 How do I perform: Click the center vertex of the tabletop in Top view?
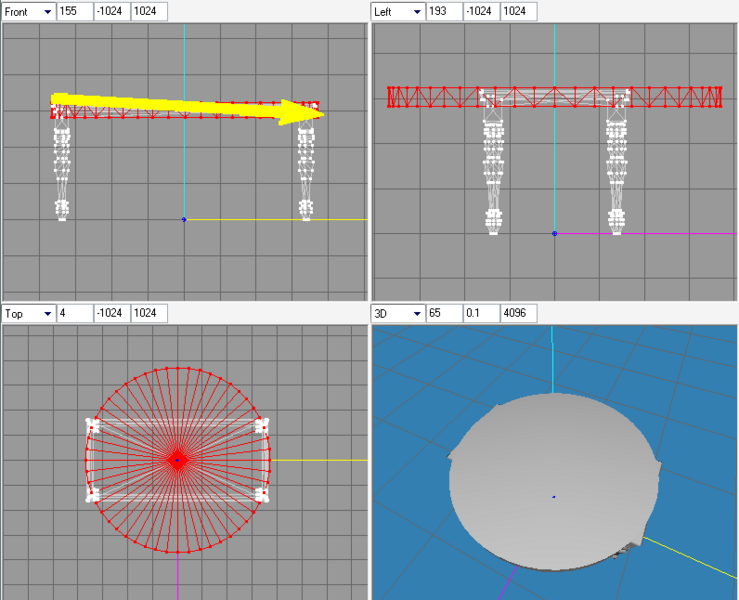[x=177, y=460]
